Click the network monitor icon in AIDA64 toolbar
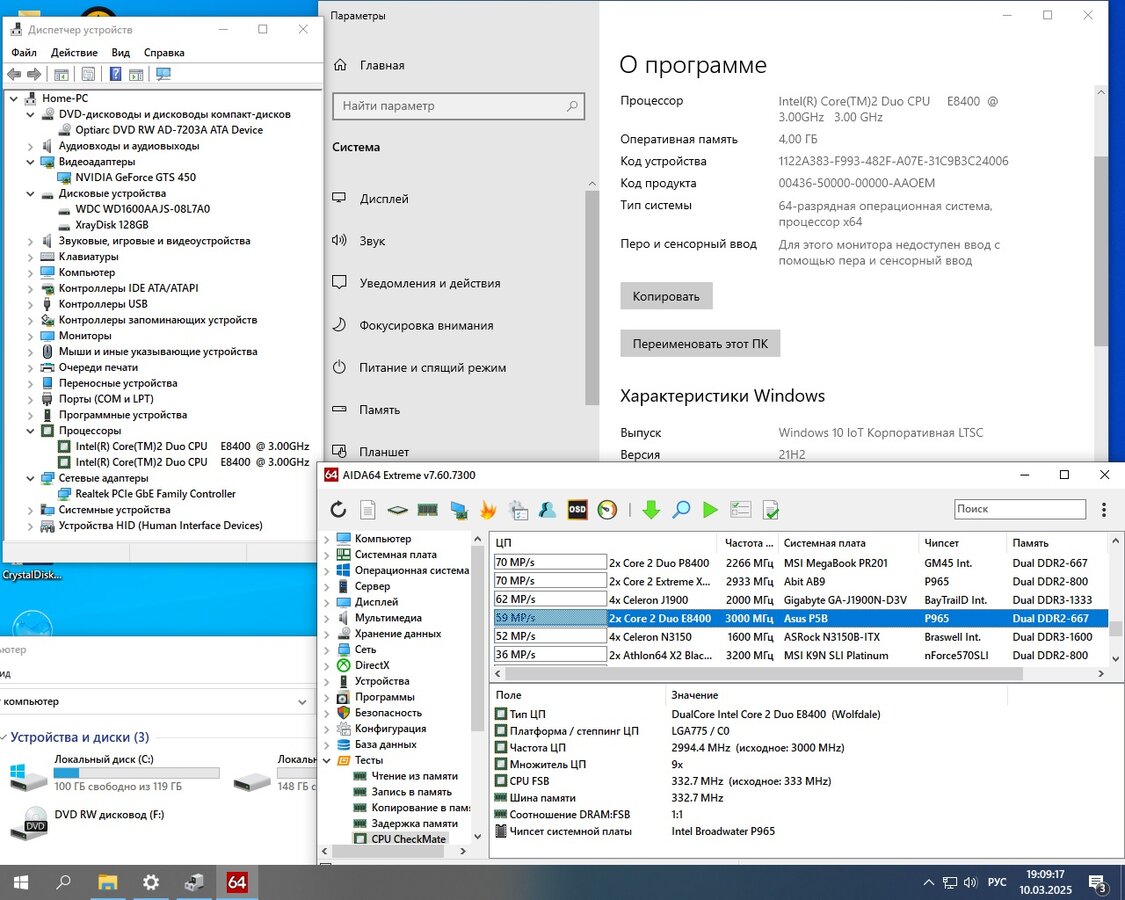 pyautogui.click(x=458, y=510)
